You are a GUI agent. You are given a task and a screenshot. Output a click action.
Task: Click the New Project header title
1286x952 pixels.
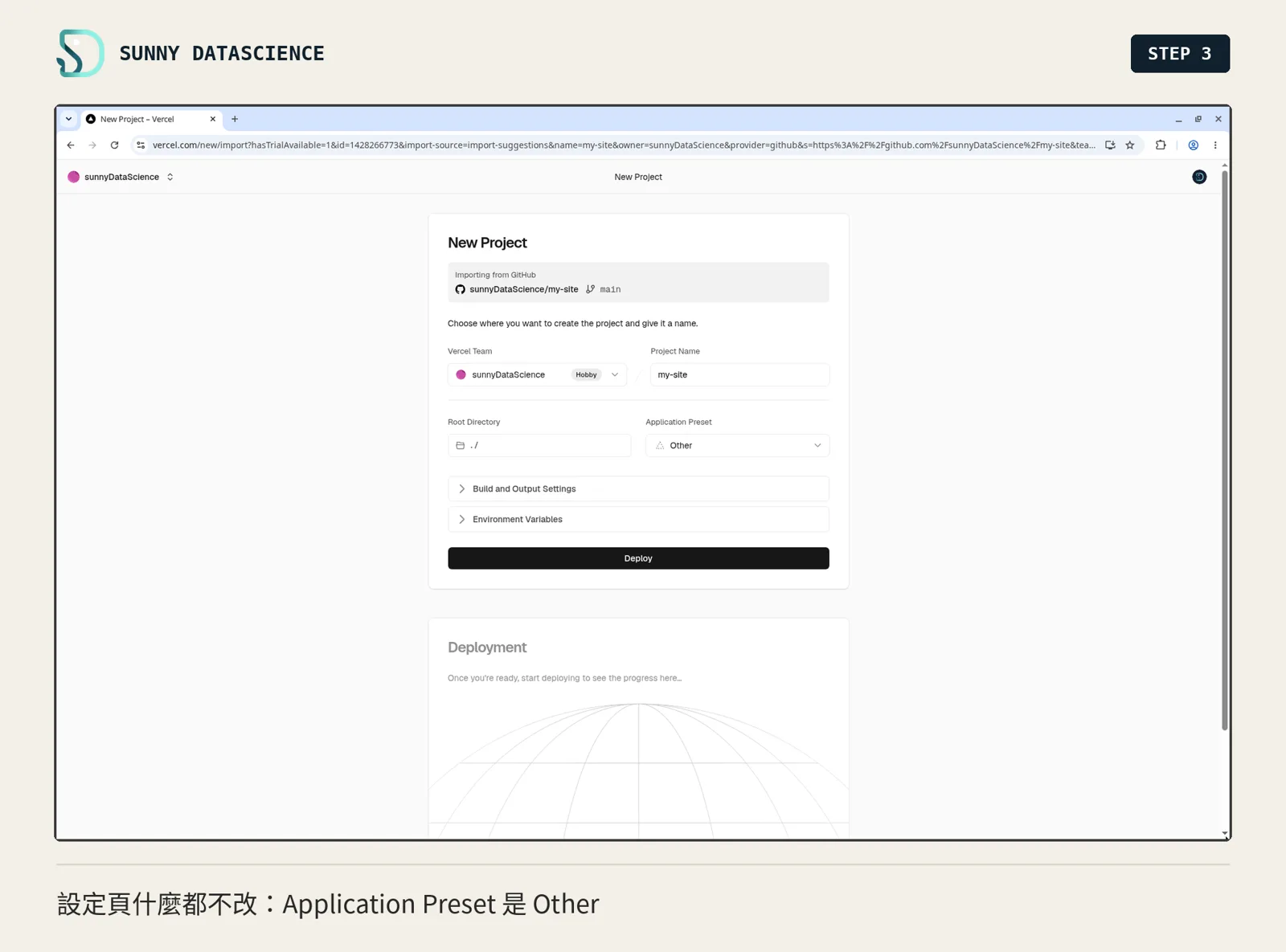pos(638,177)
